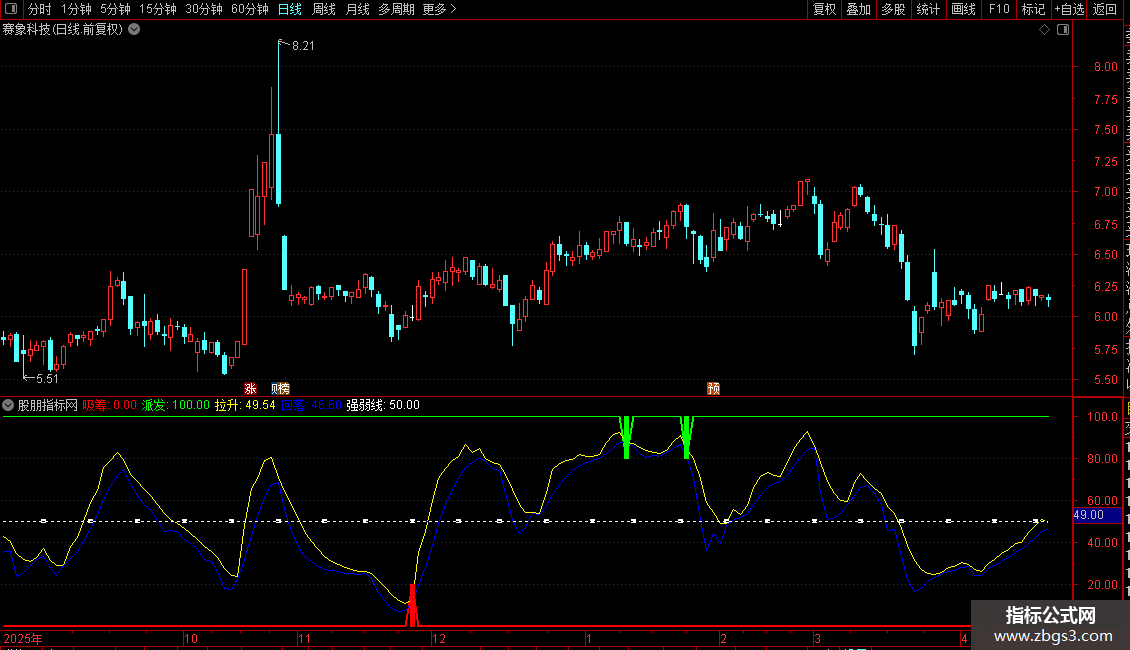Click the 49.00 value box on indicator axis

(1097, 515)
